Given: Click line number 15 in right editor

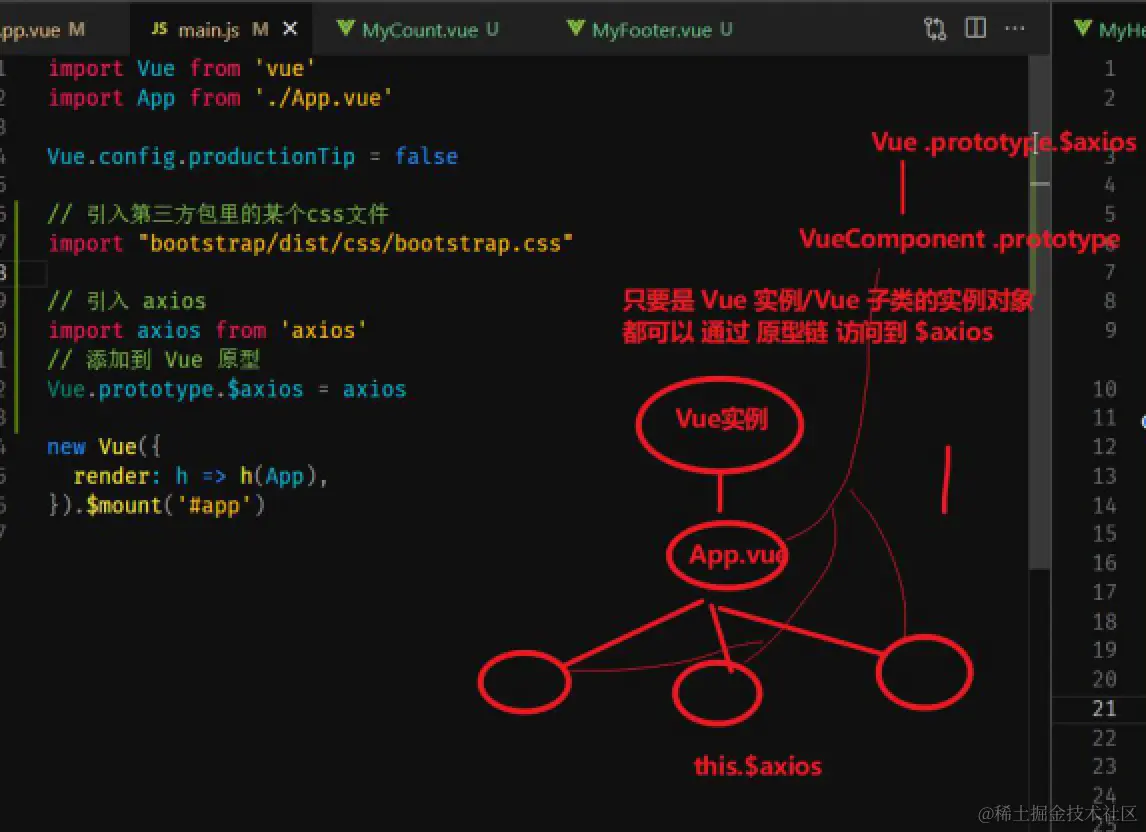Looking at the screenshot, I should click(1104, 534).
